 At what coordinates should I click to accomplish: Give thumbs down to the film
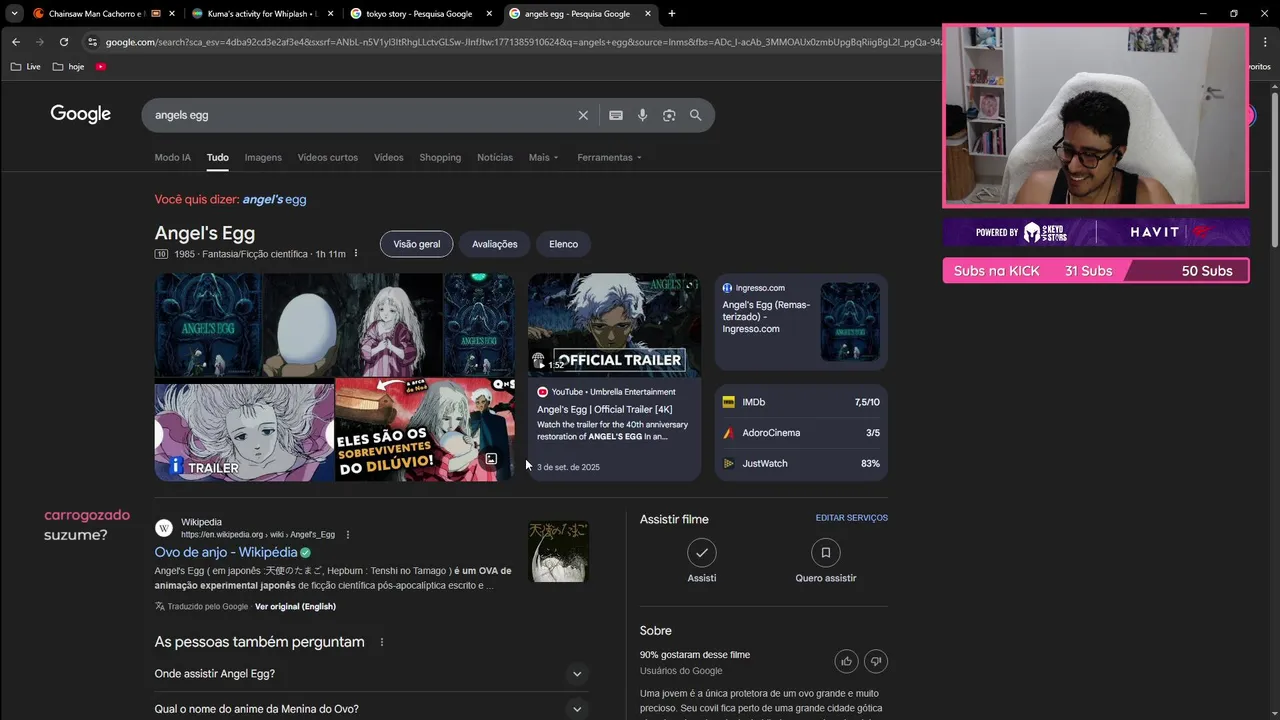(876, 661)
